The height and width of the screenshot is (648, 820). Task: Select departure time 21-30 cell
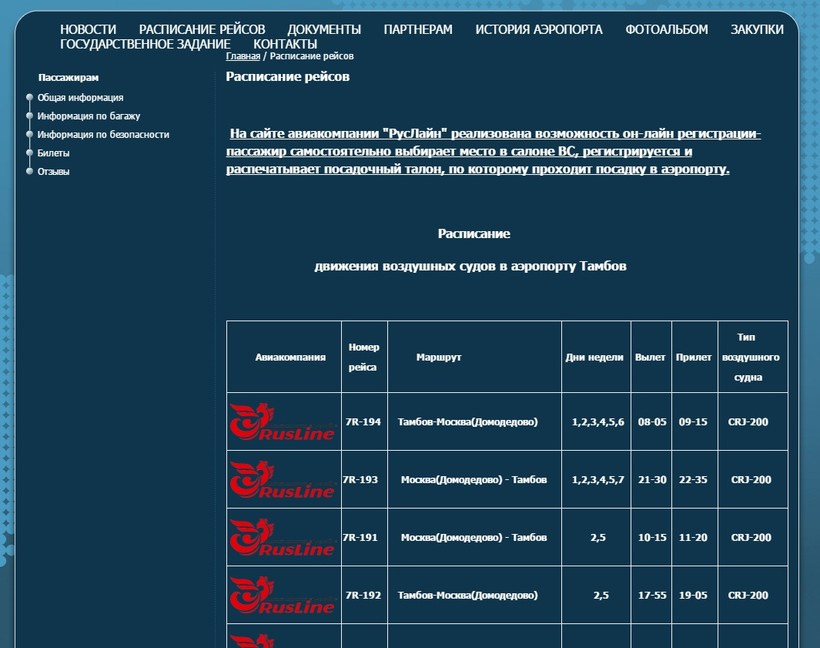652,480
